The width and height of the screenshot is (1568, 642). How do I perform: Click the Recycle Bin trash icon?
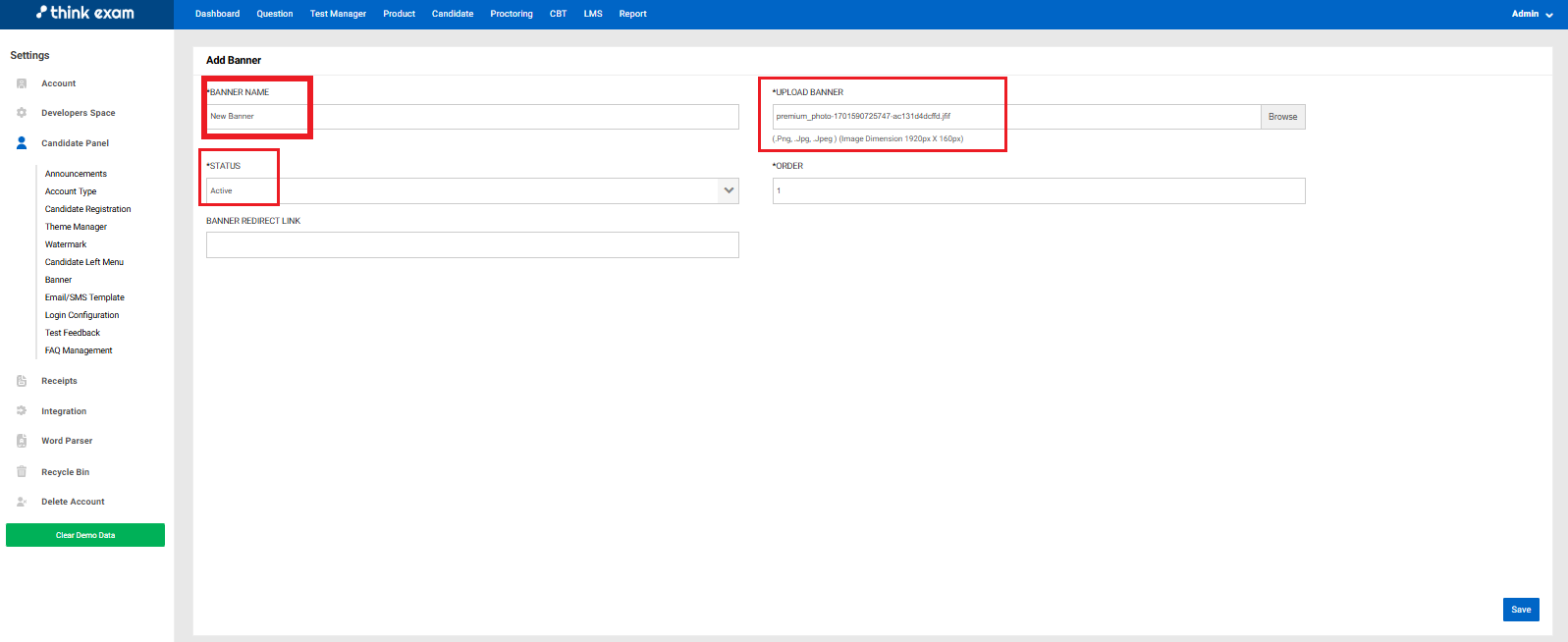click(x=22, y=472)
